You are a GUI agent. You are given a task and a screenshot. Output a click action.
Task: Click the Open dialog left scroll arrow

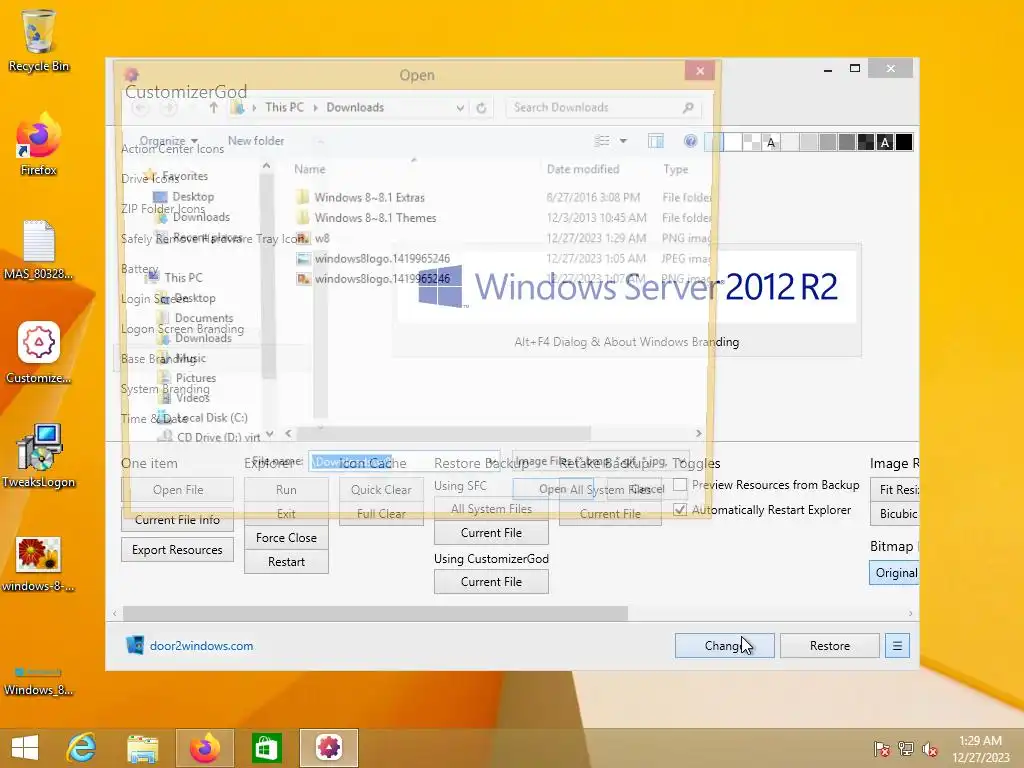(288, 433)
